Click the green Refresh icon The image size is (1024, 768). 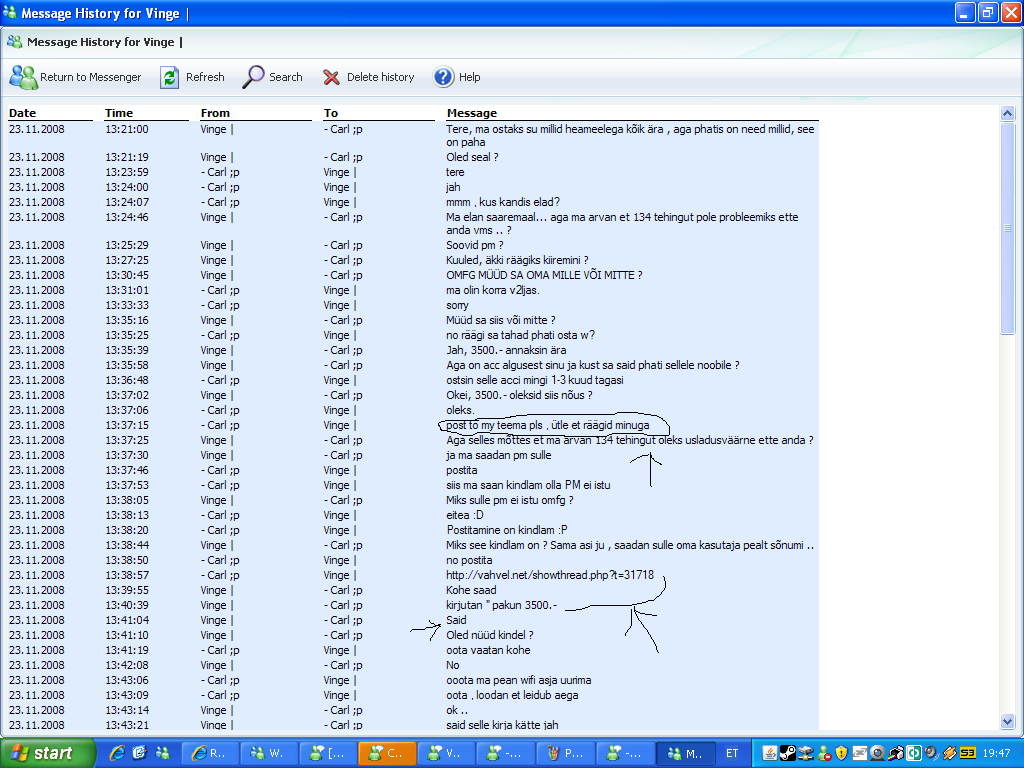click(x=170, y=77)
